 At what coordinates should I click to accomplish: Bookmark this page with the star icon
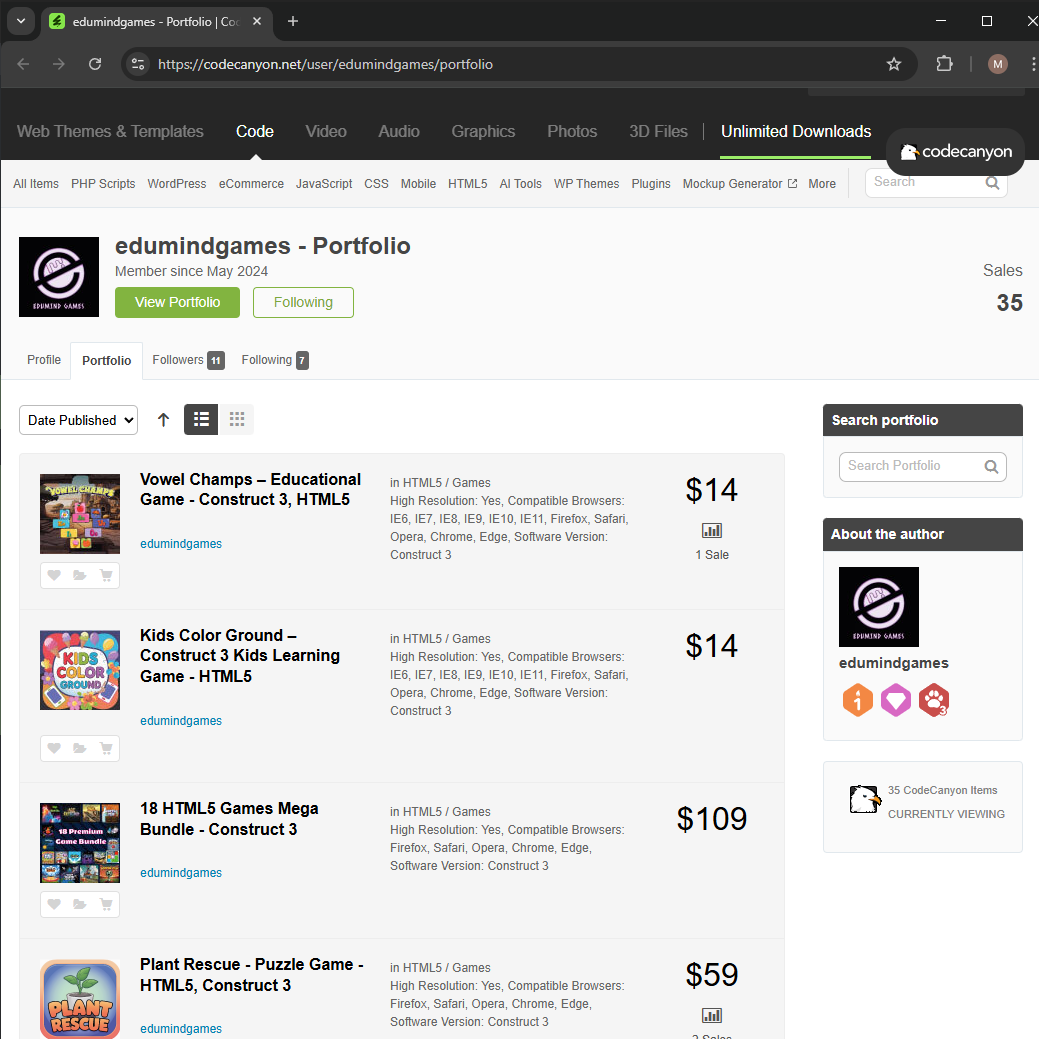point(894,64)
